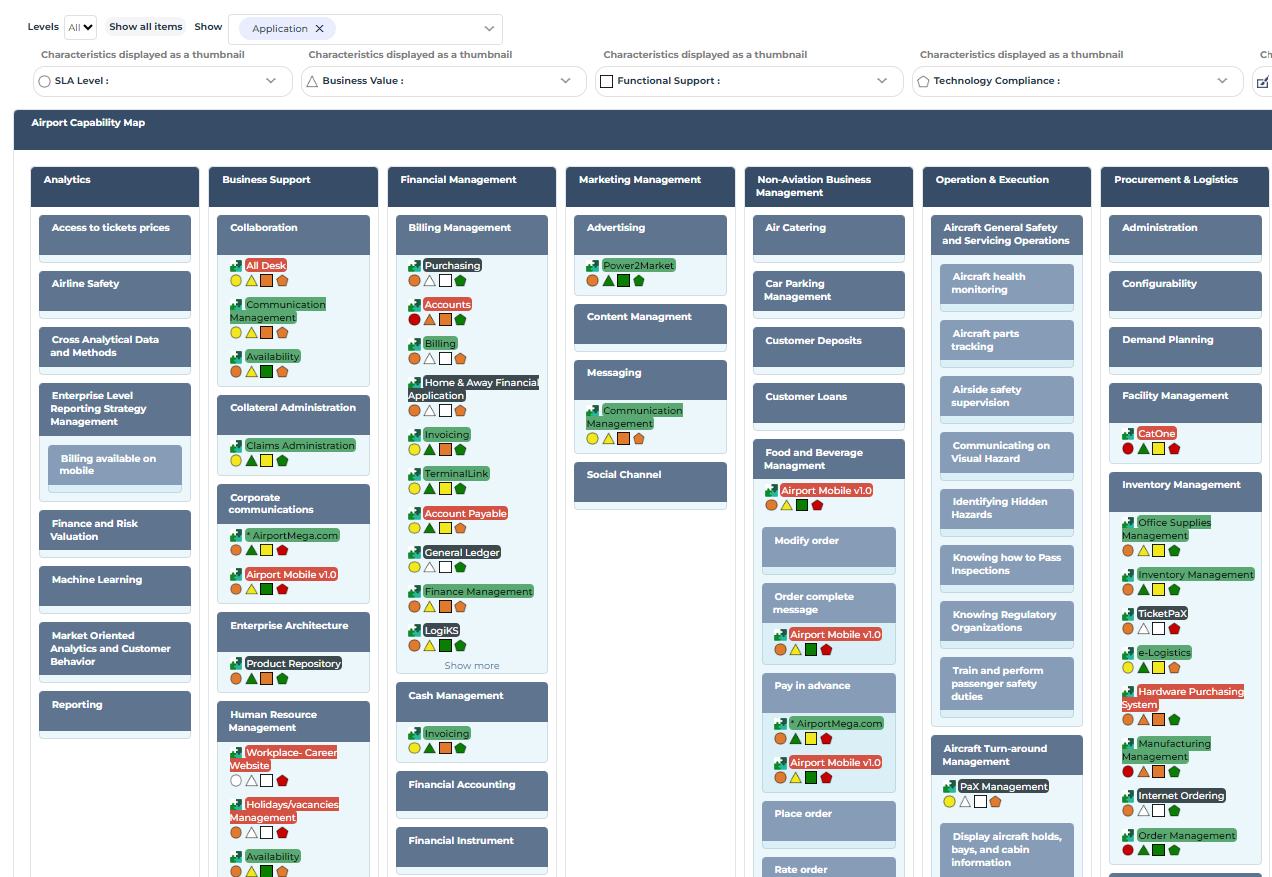1272x877 pixels.
Task: Open the Levels dropdown
Action: (78, 26)
